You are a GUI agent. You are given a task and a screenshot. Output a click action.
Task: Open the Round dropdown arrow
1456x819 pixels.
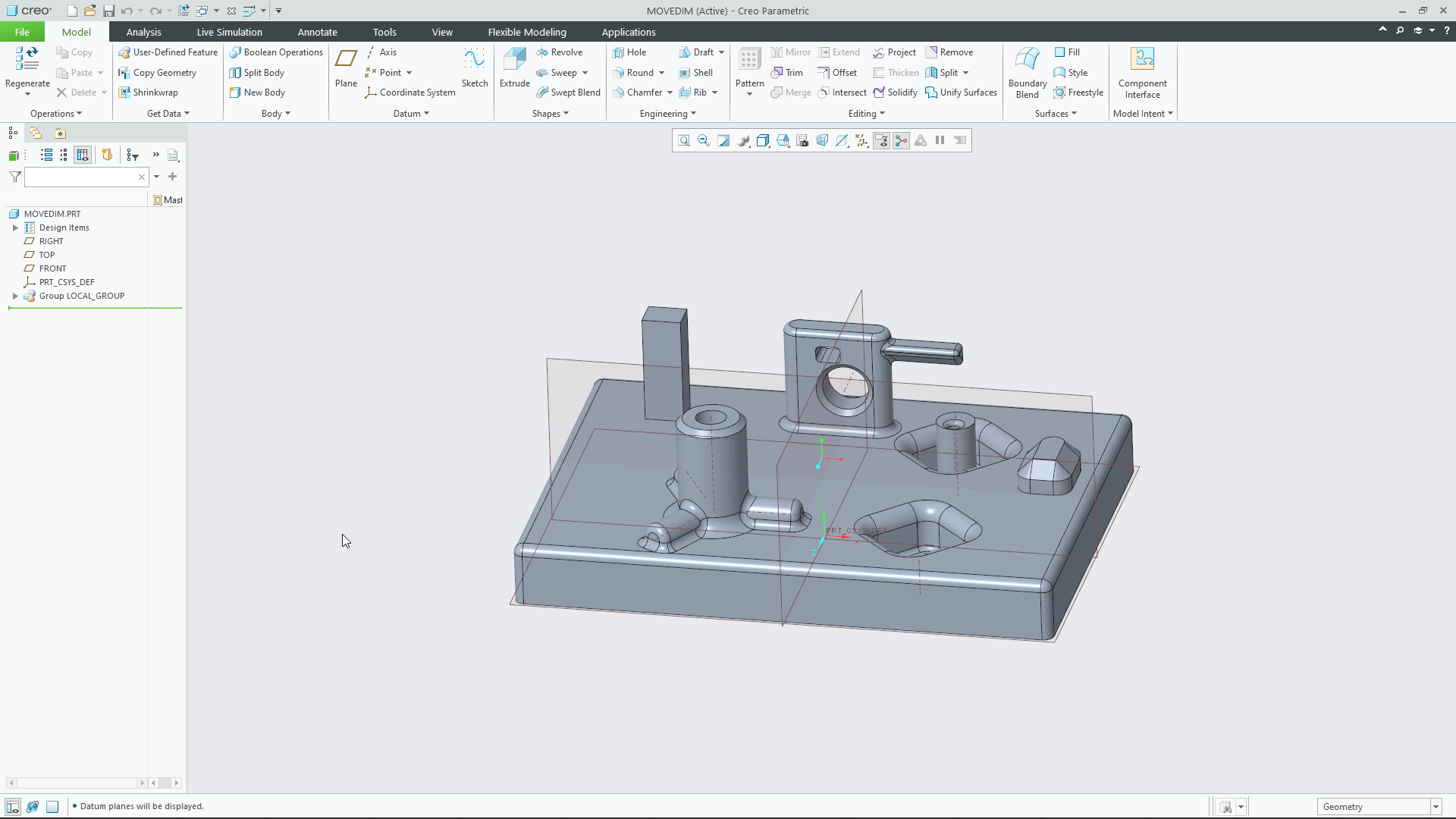661,73
